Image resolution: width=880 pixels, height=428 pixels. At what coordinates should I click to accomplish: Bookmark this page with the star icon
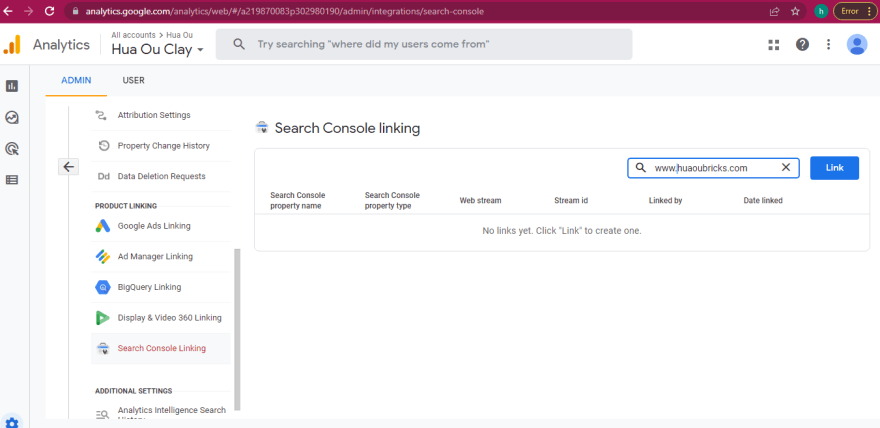[x=795, y=11]
